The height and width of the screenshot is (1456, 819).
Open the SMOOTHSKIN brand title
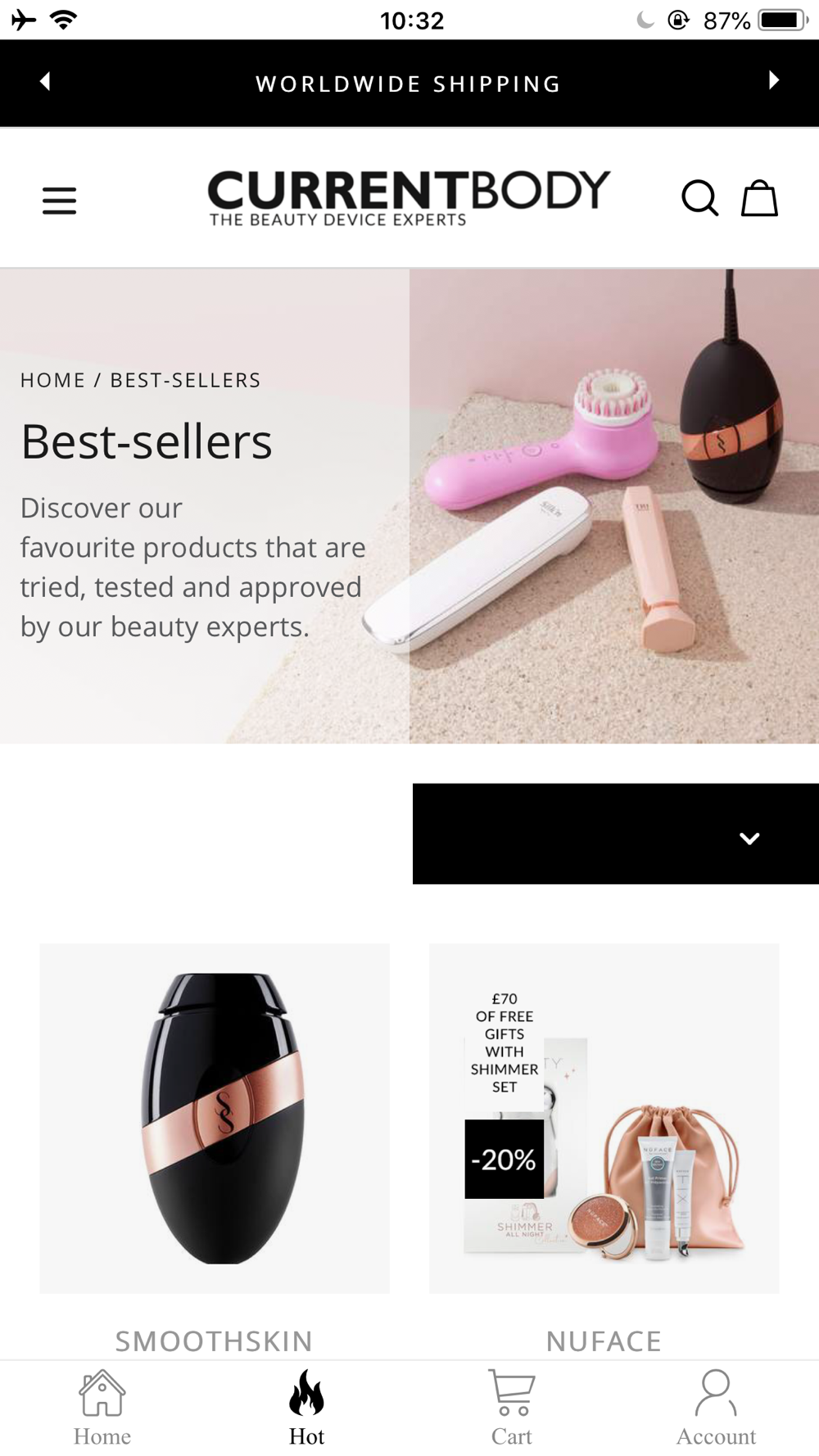click(x=214, y=1341)
